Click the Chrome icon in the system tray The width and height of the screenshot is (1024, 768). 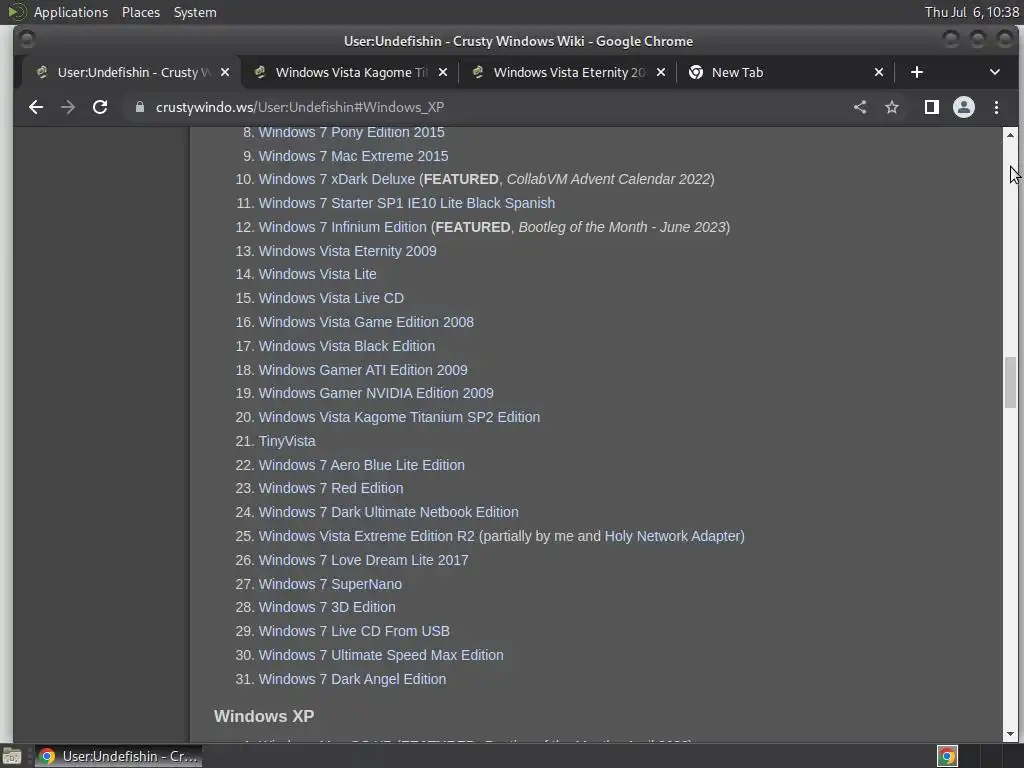coord(947,756)
